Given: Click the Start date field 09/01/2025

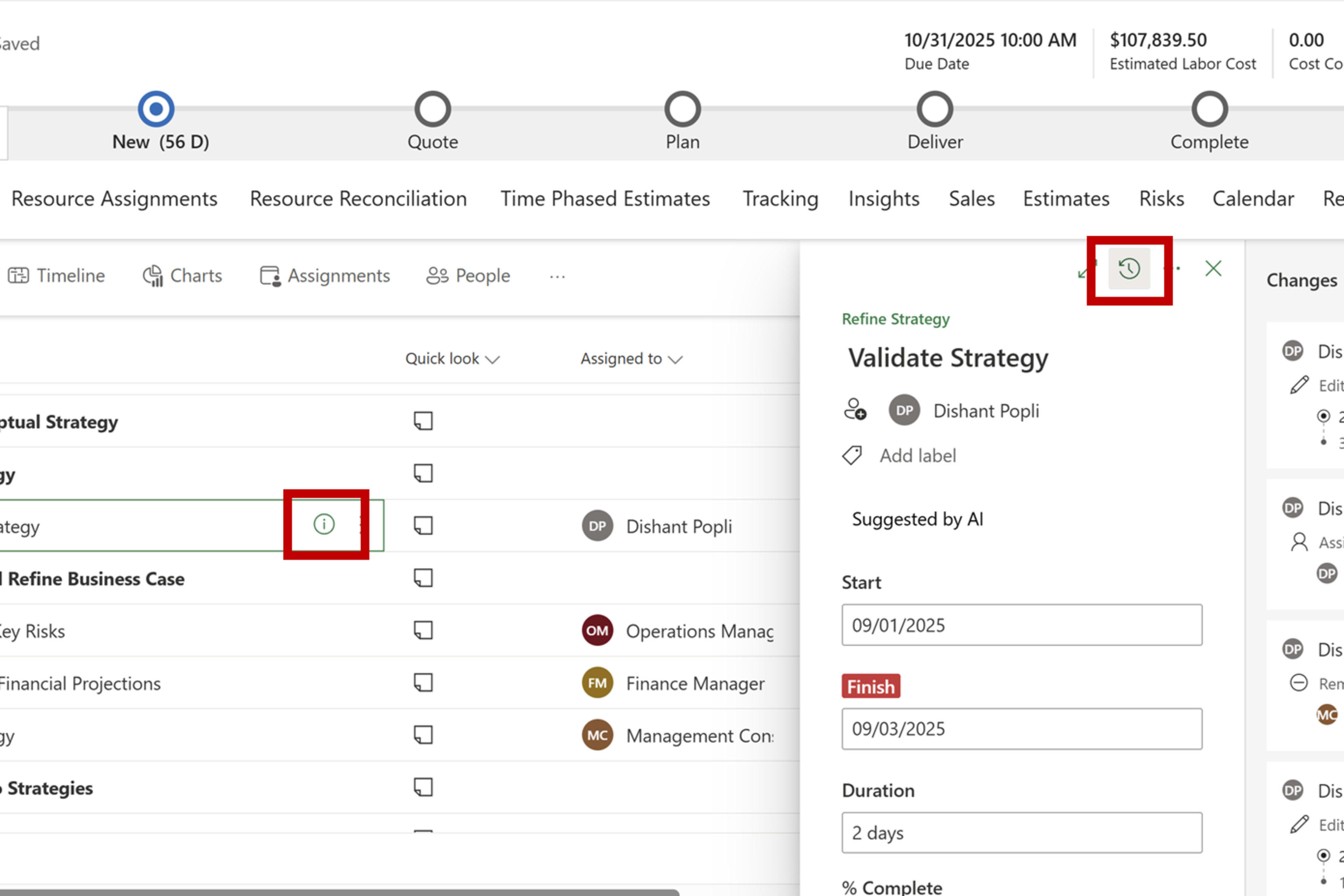Looking at the screenshot, I should pyautogui.click(x=1022, y=625).
